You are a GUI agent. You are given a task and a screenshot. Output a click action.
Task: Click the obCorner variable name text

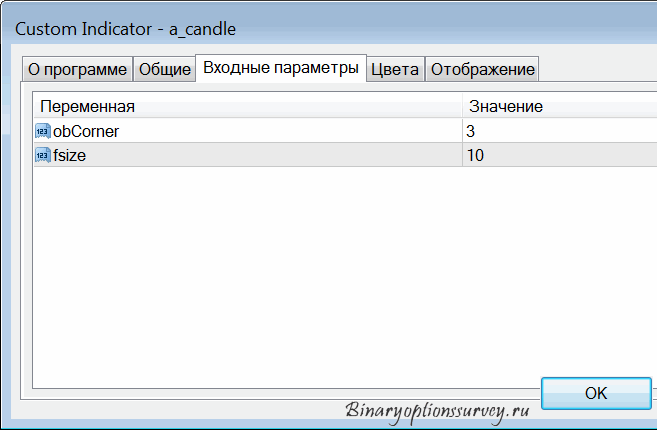[86, 131]
